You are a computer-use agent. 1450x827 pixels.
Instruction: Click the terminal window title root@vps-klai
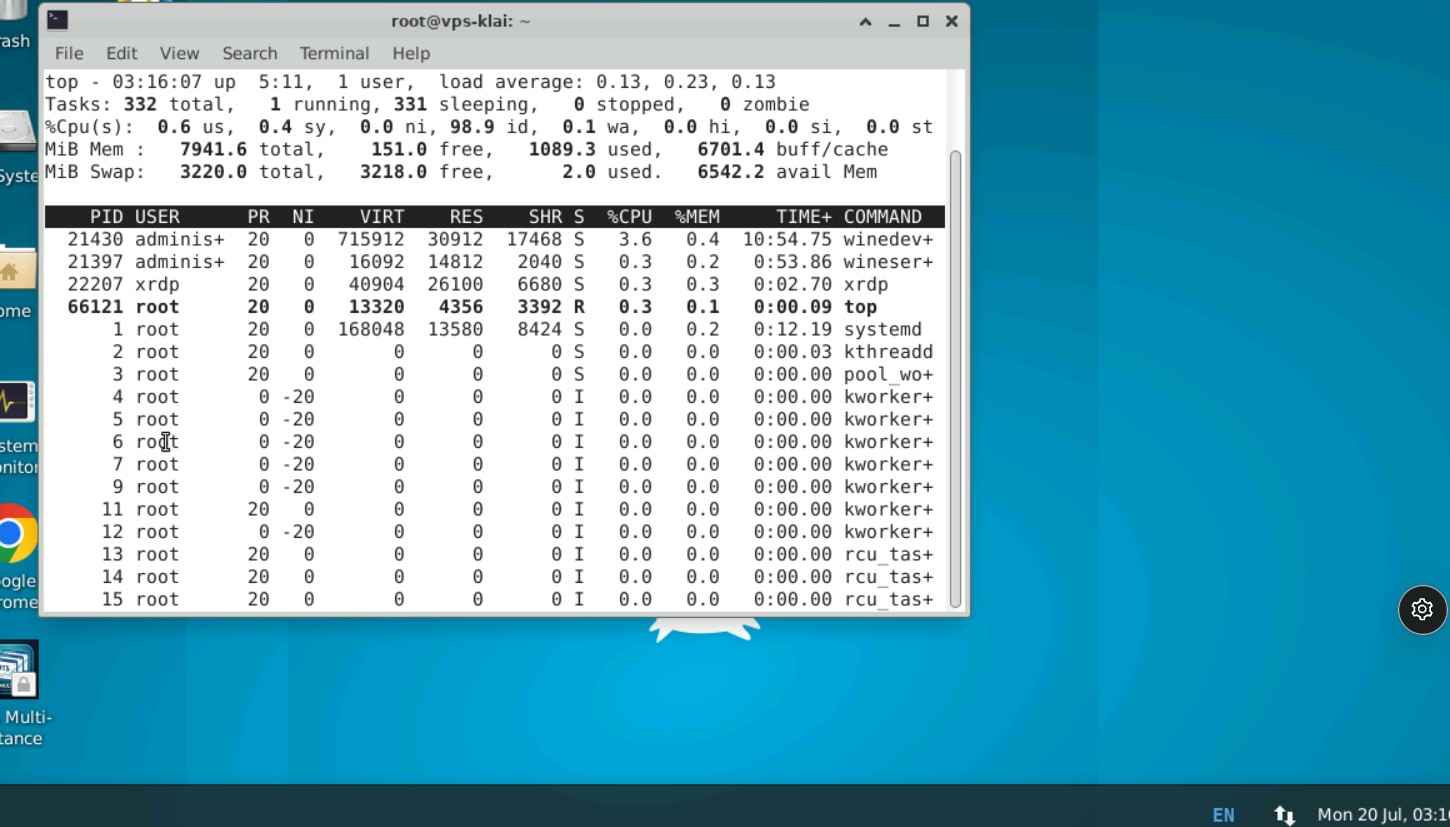click(x=460, y=21)
